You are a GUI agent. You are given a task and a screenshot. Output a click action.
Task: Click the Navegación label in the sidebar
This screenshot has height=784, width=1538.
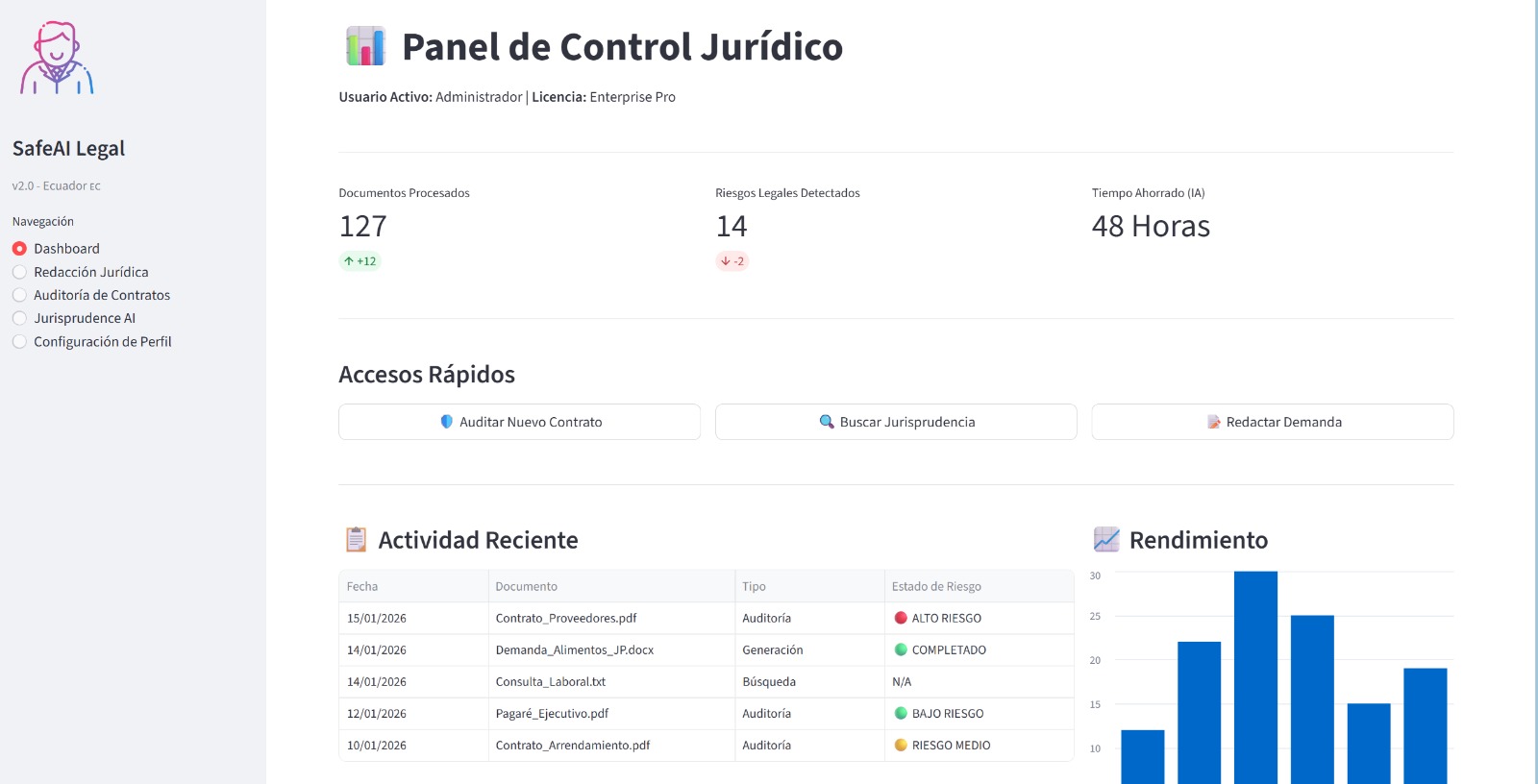(x=42, y=221)
